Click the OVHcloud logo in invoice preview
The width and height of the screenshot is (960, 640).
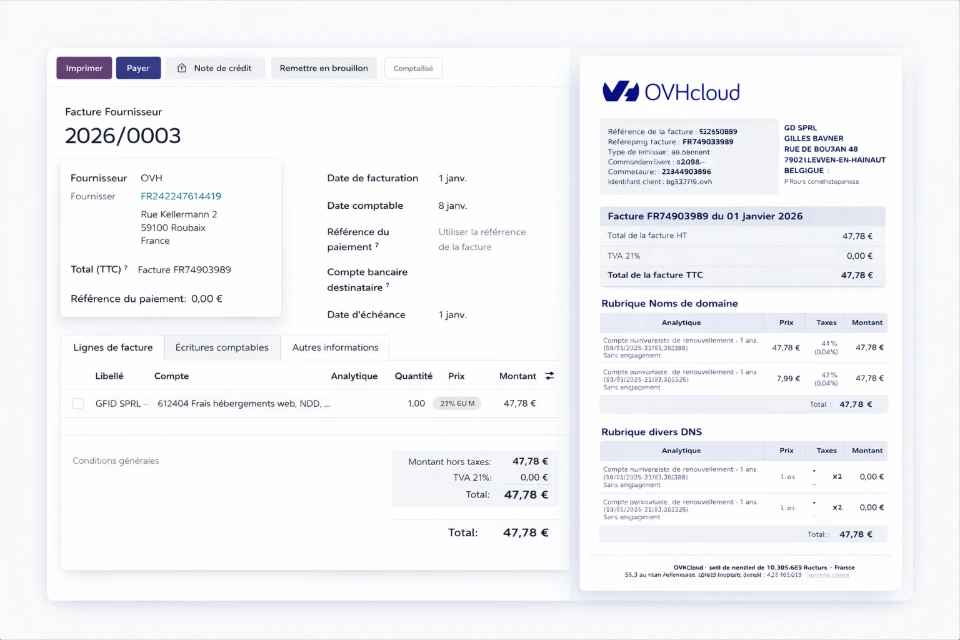671,92
